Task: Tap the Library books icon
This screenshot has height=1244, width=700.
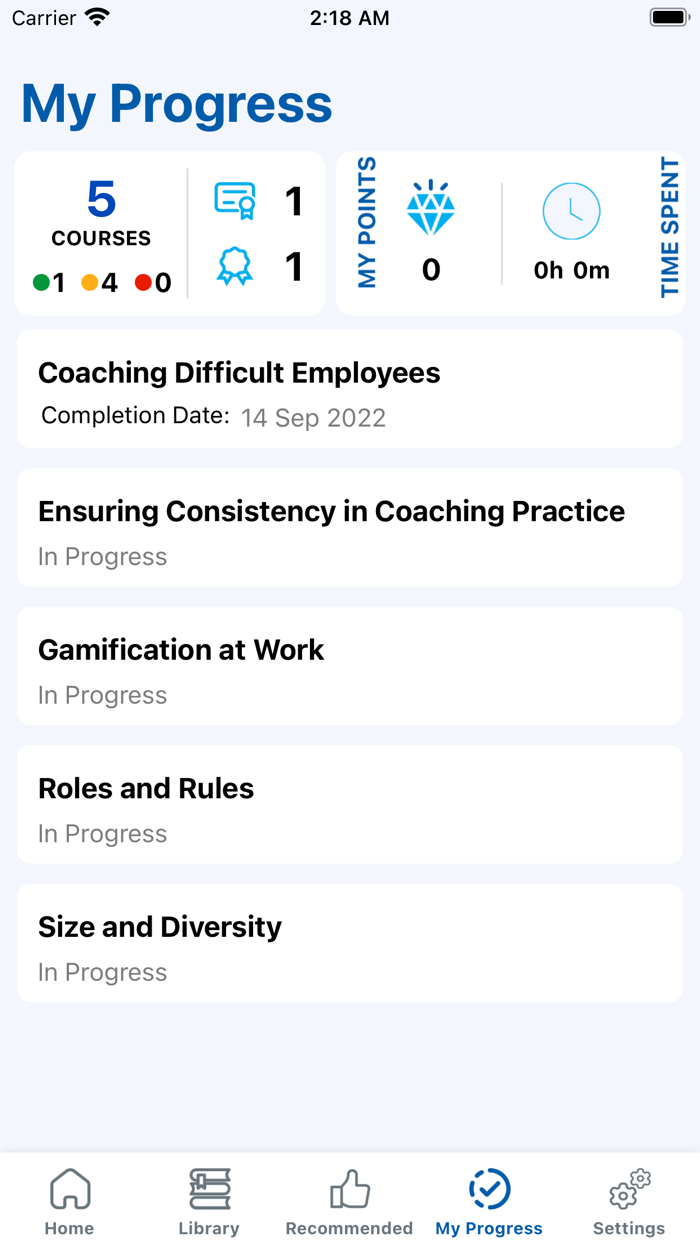Action: pyautogui.click(x=209, y=1190)
